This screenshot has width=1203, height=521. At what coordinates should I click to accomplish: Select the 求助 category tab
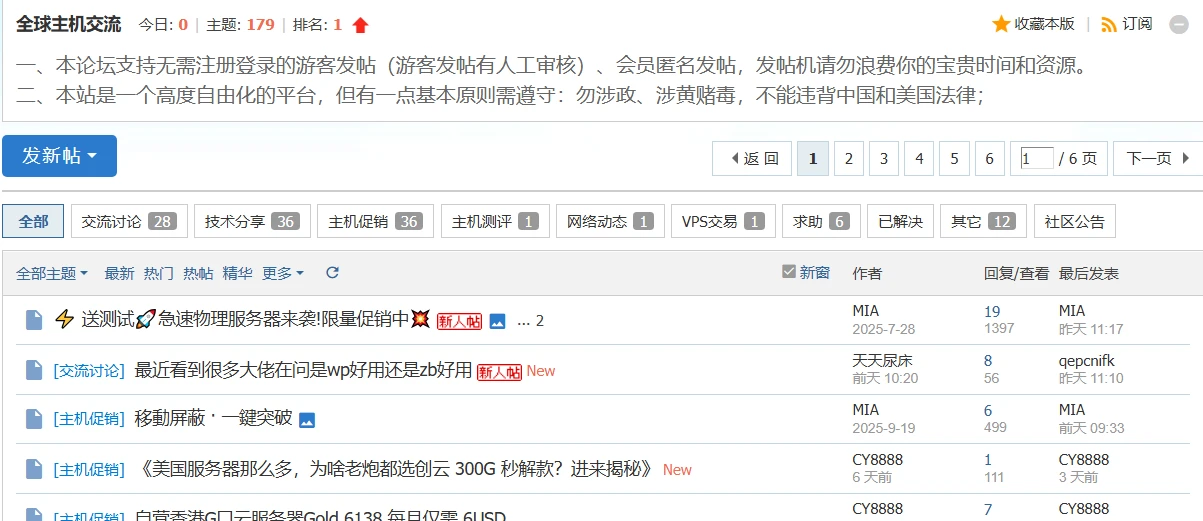[821, 221]
